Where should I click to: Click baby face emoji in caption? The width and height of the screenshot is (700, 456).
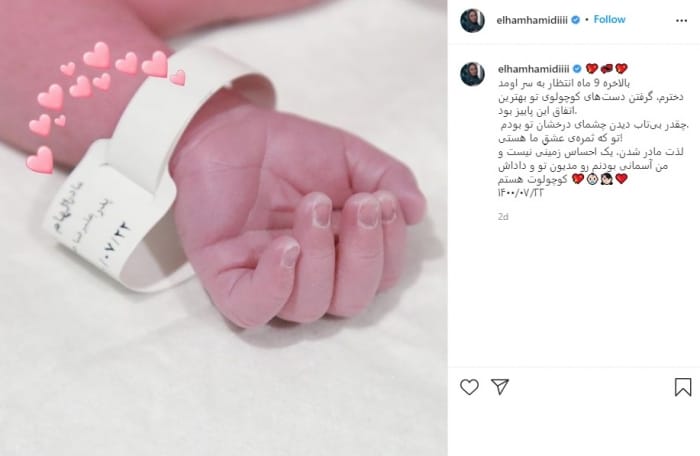coord(592,180)
